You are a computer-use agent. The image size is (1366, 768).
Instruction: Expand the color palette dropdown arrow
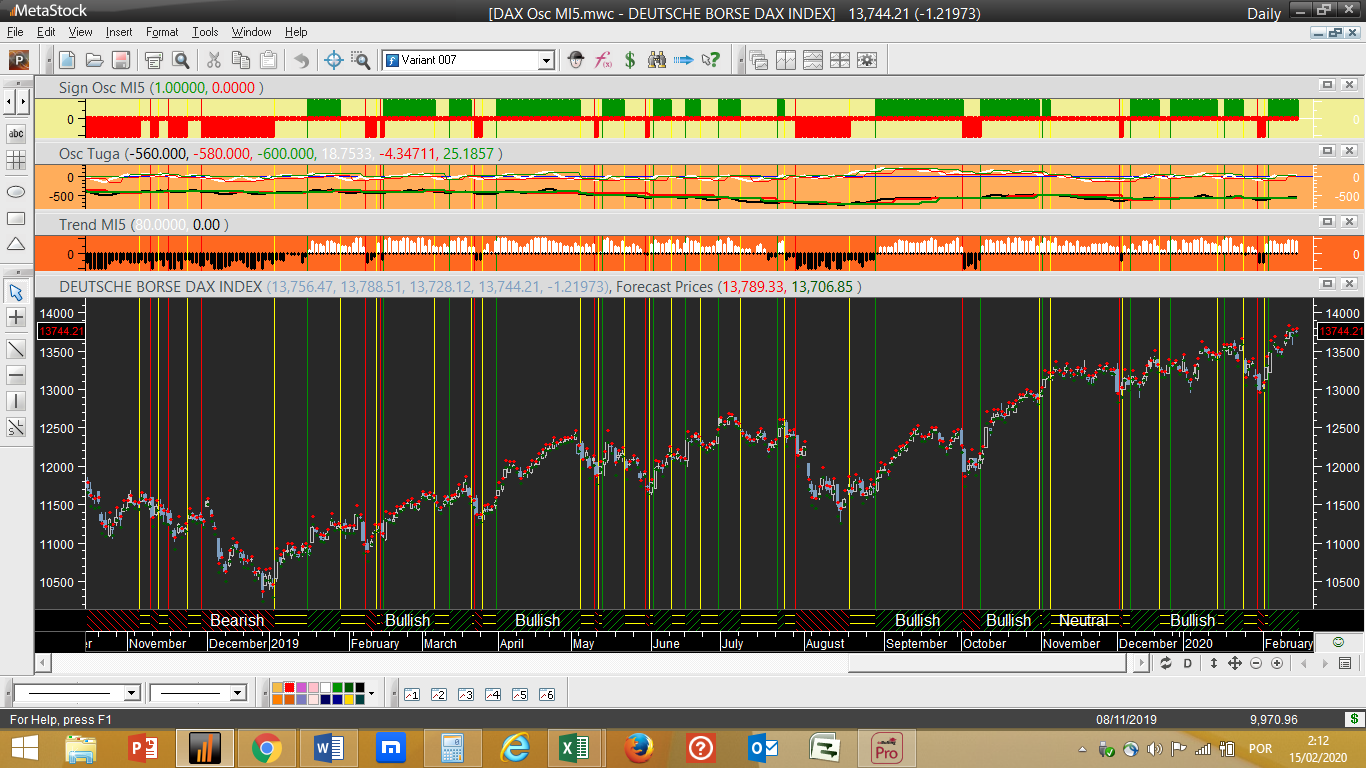point(371,693)
